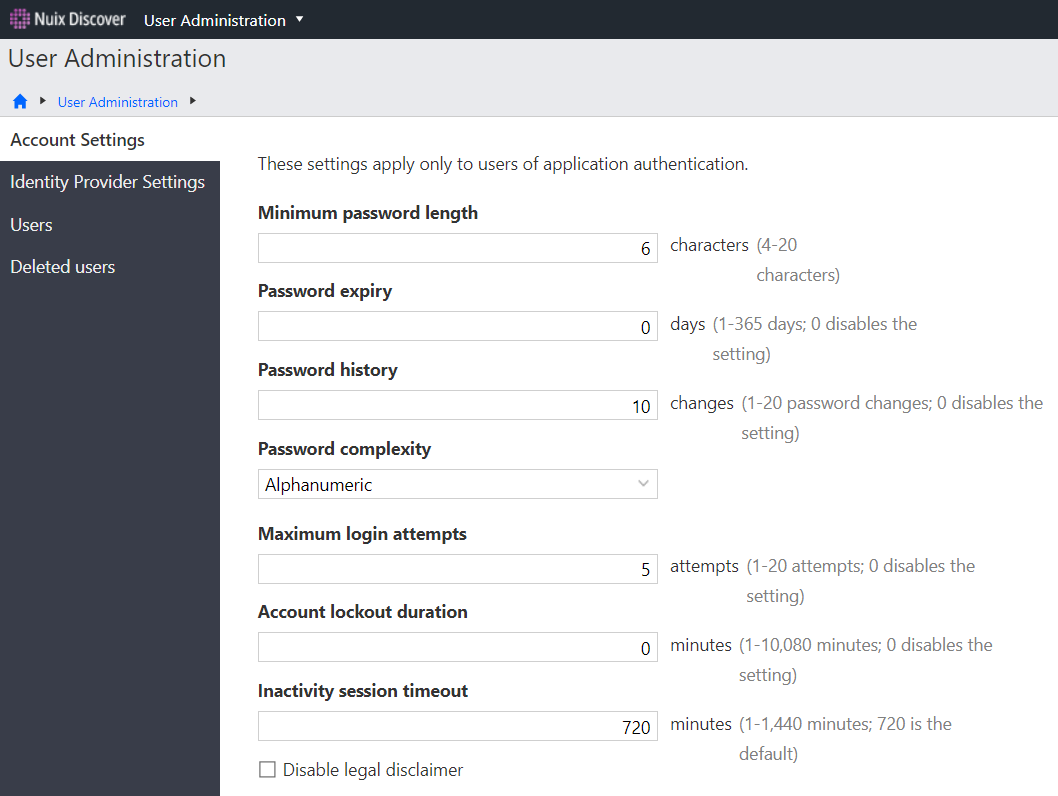Click breadcrumb arrow next to home icon
This screenshot has height=796, width=1058.
point(43,101)
